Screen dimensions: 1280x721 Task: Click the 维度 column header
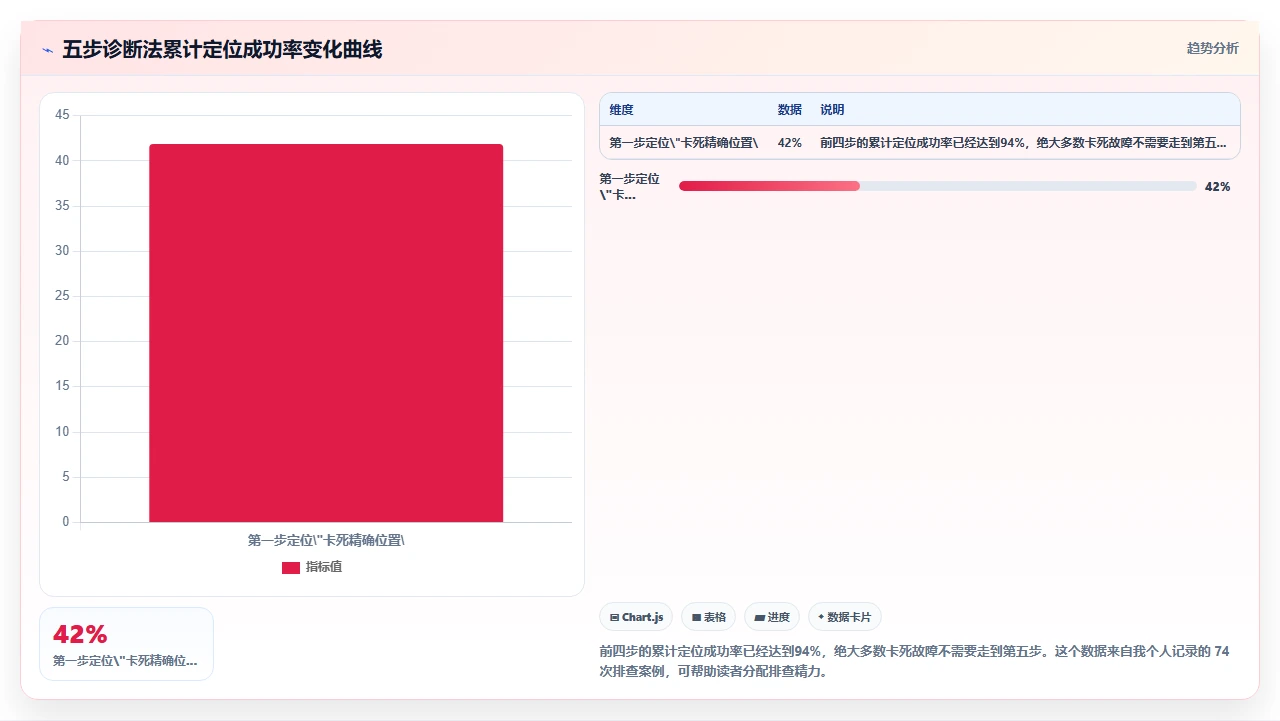tap(621, 110)
